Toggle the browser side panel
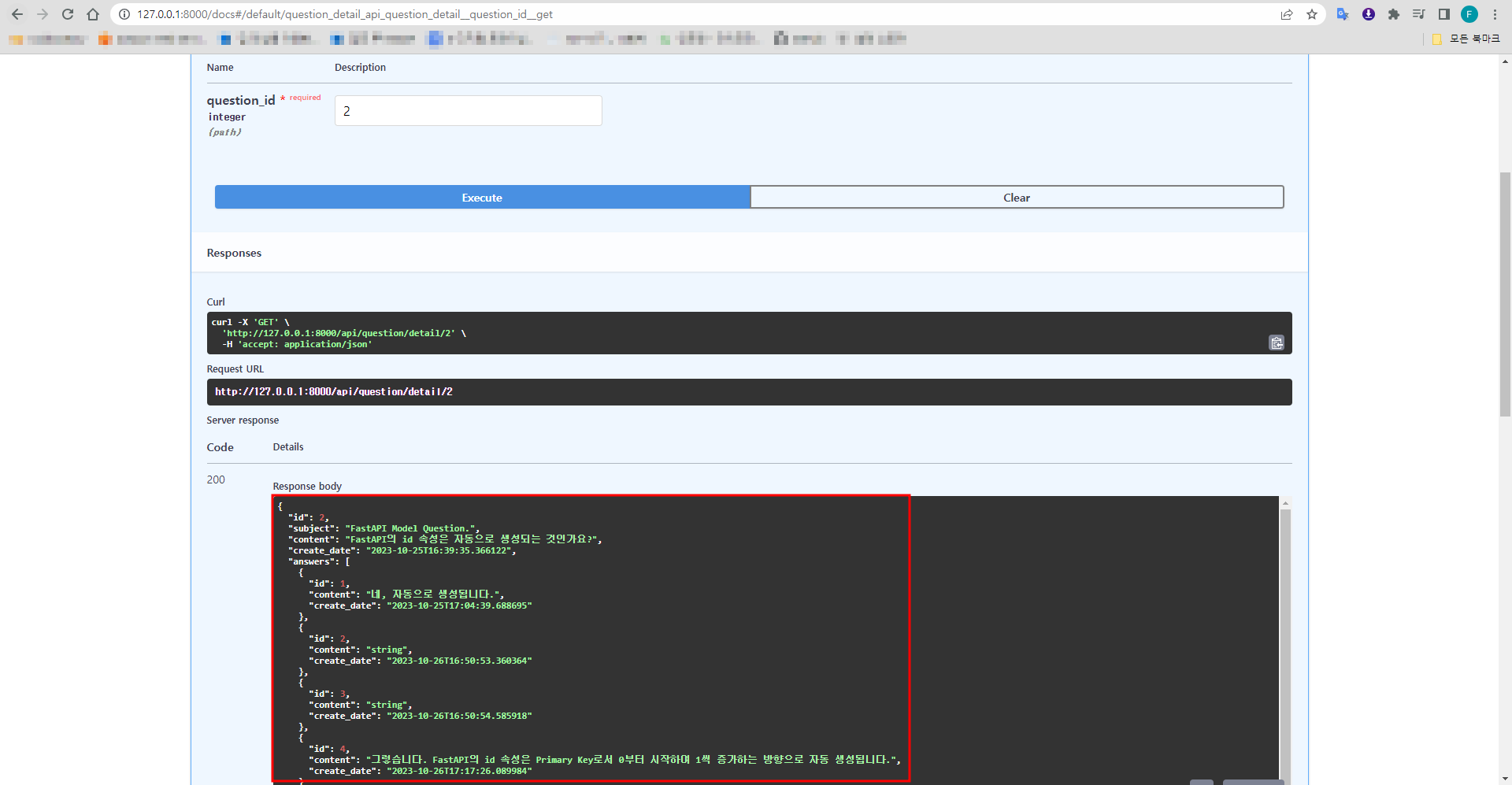 click(x=1444, y=14)
